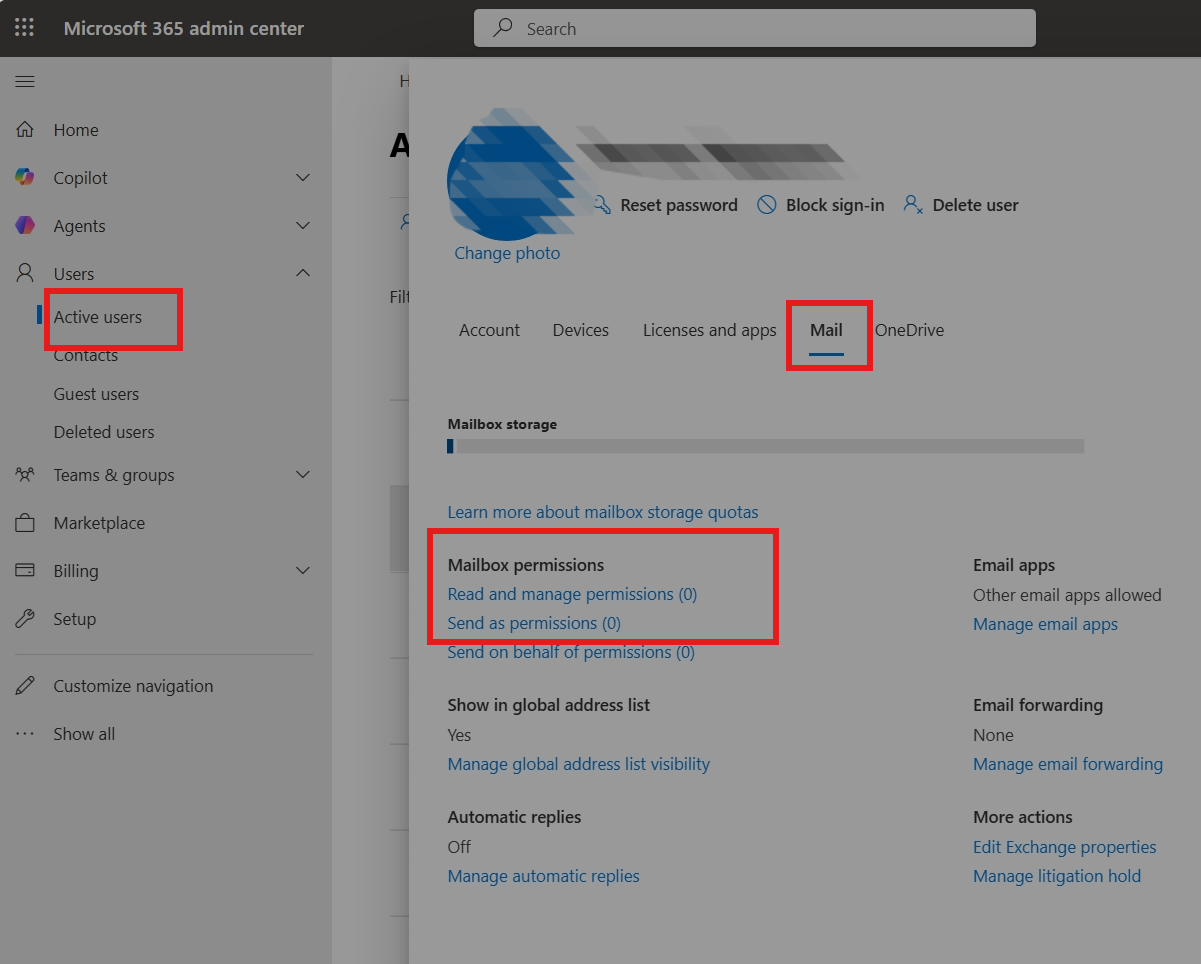Select the Mail tab
Image resolution: width=1201 pixels, height=964 pixels.
(x=826, y=331)
